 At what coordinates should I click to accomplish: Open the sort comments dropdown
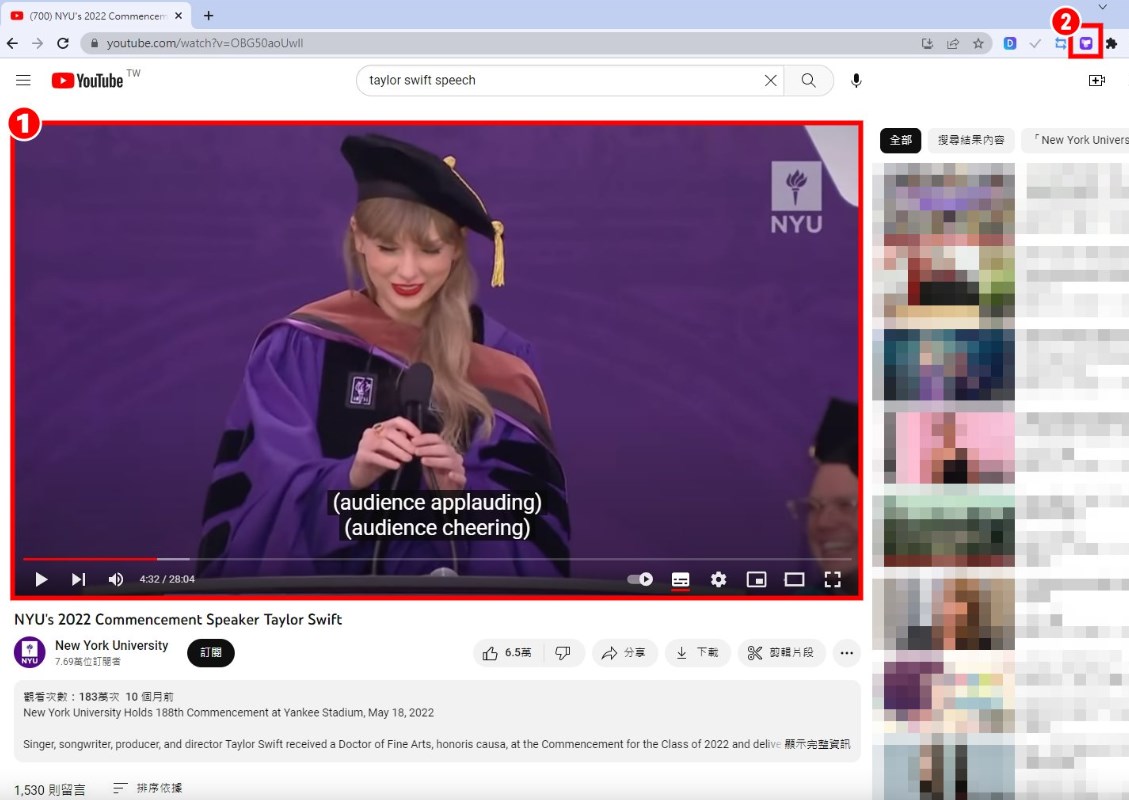tap(148, 789)
